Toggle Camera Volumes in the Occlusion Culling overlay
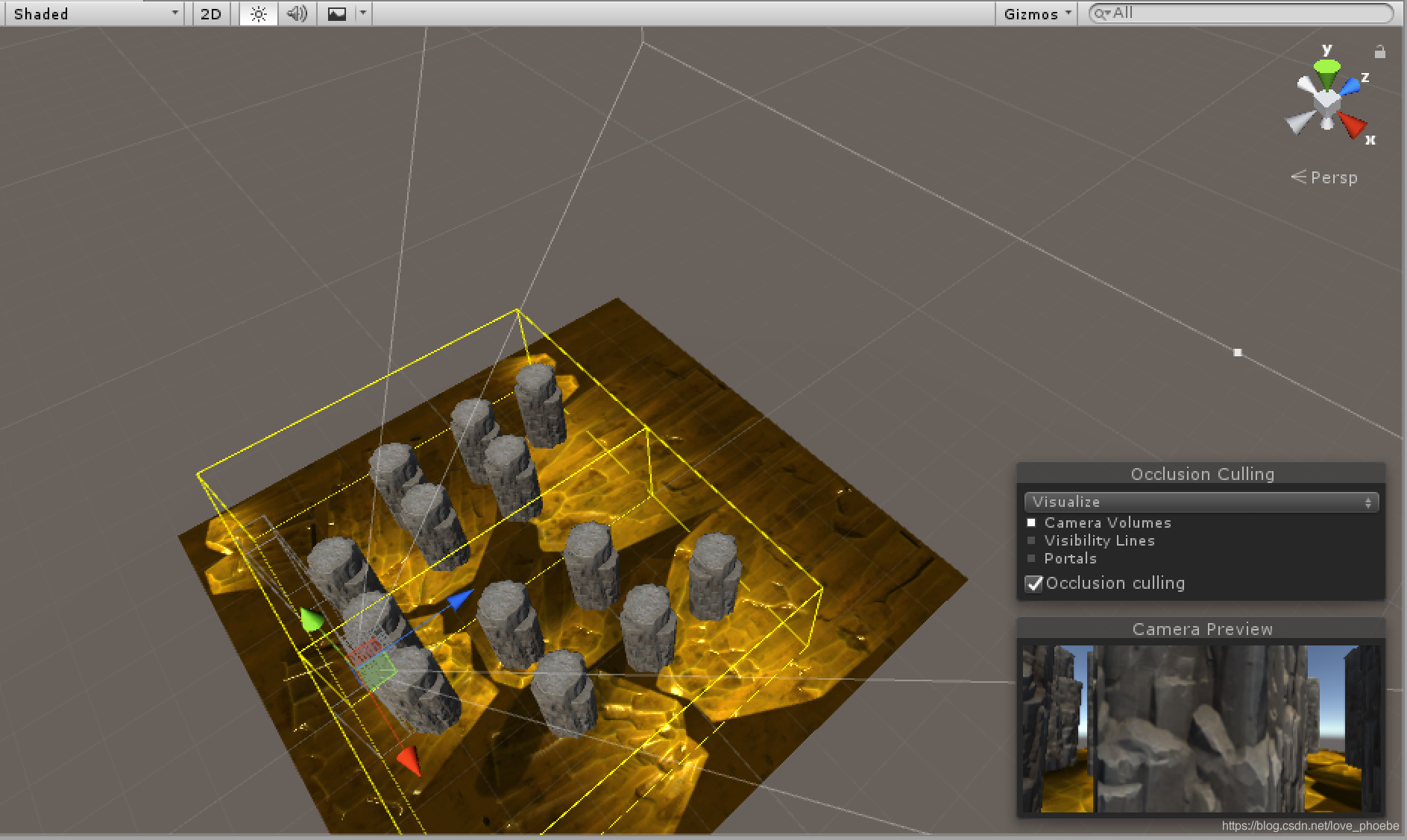The width and height of the screenshot is (1407, 840). [x=1033, y=522]
